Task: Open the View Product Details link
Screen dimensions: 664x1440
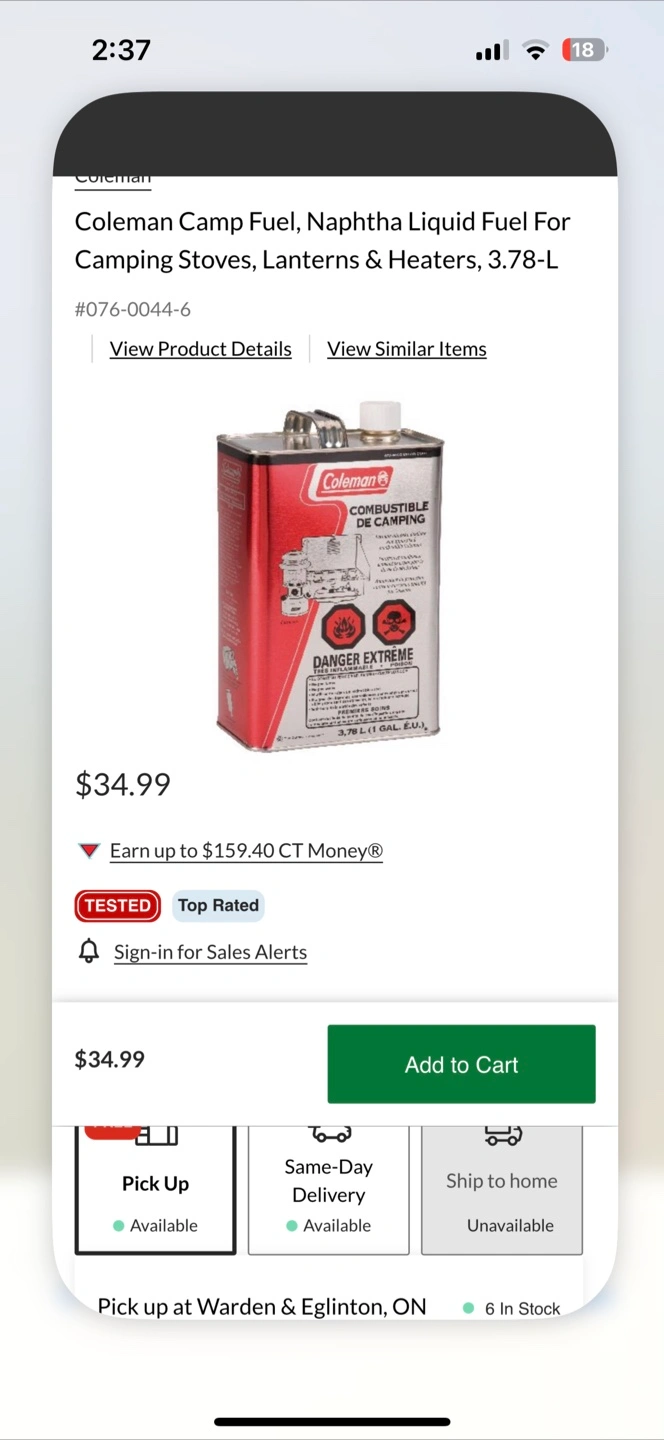Action: [201, 349]
